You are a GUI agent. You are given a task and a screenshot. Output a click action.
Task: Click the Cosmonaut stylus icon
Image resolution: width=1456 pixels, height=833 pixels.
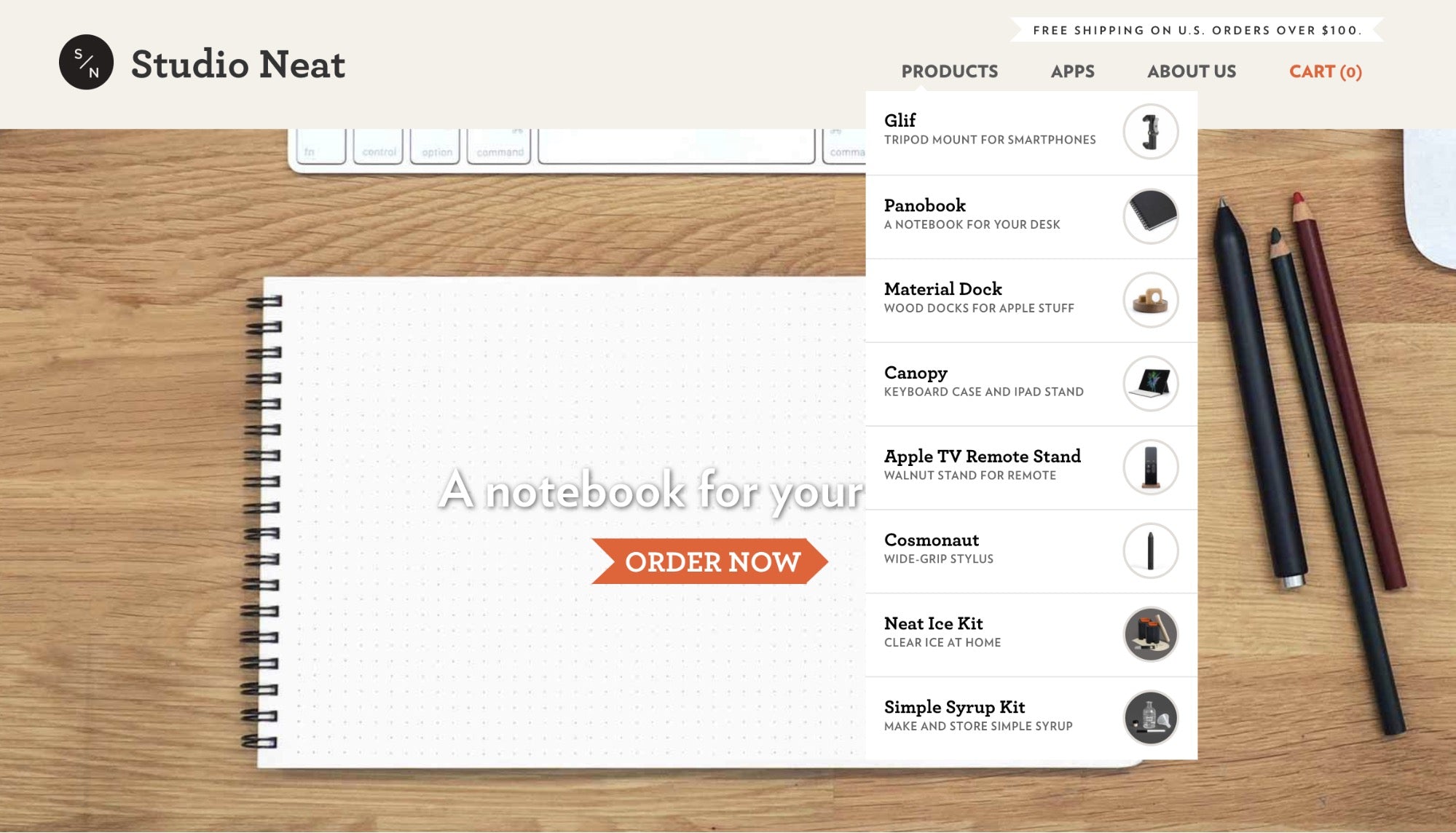click(x=1149, y=550)
